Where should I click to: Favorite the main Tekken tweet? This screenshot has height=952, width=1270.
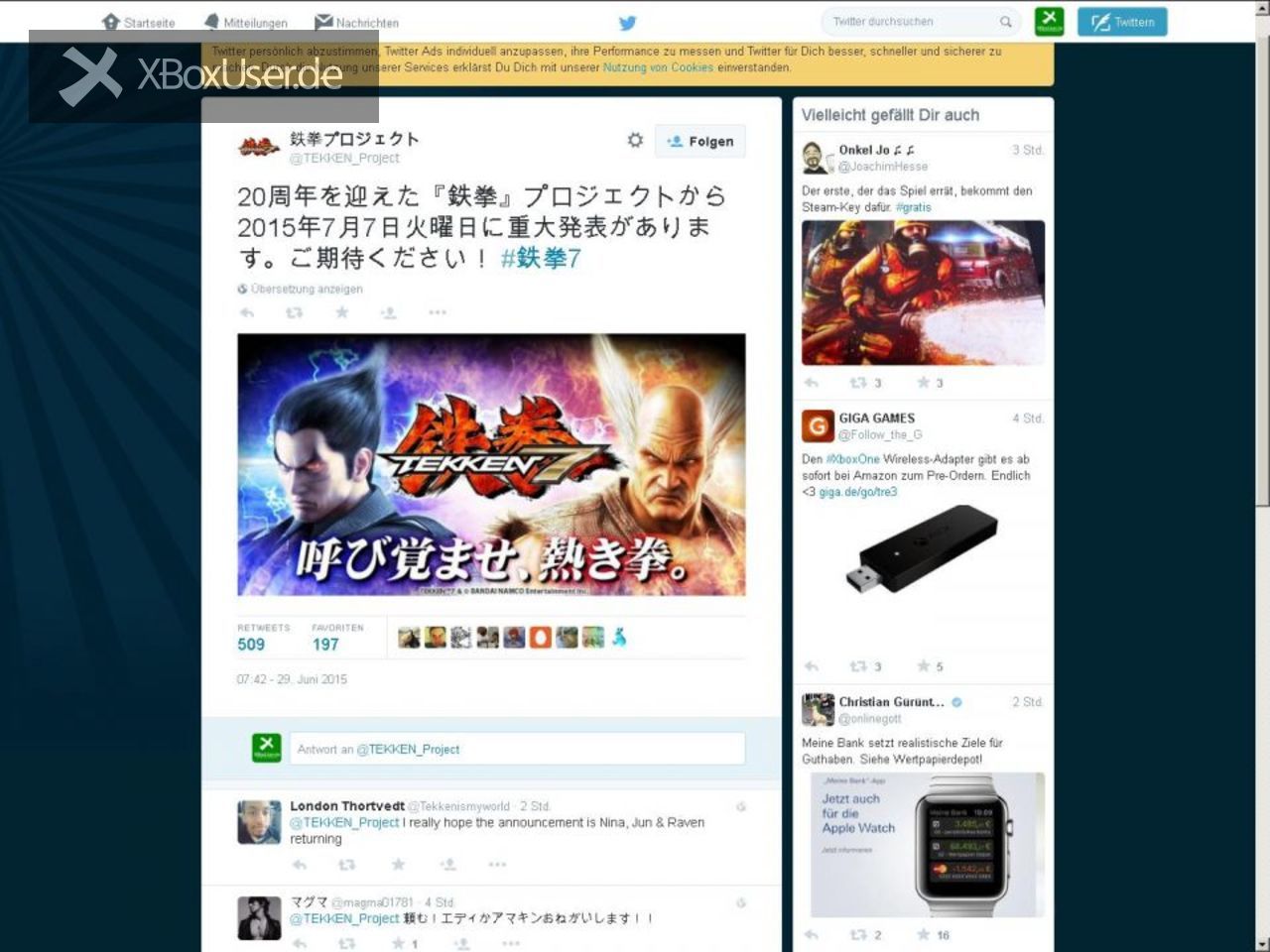click(x=341, y=312)
